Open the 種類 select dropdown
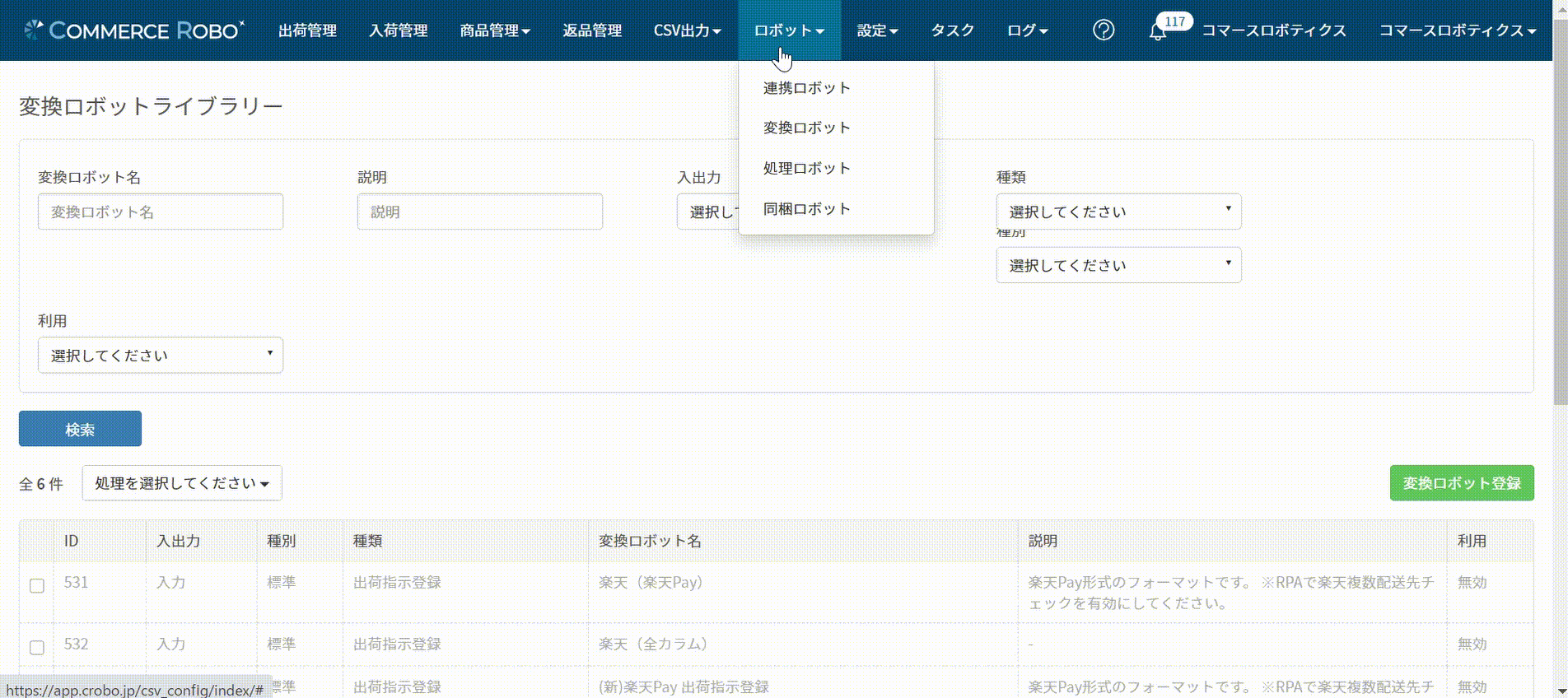Screen dimensions: 1568x698 (x=1118, y=212)
